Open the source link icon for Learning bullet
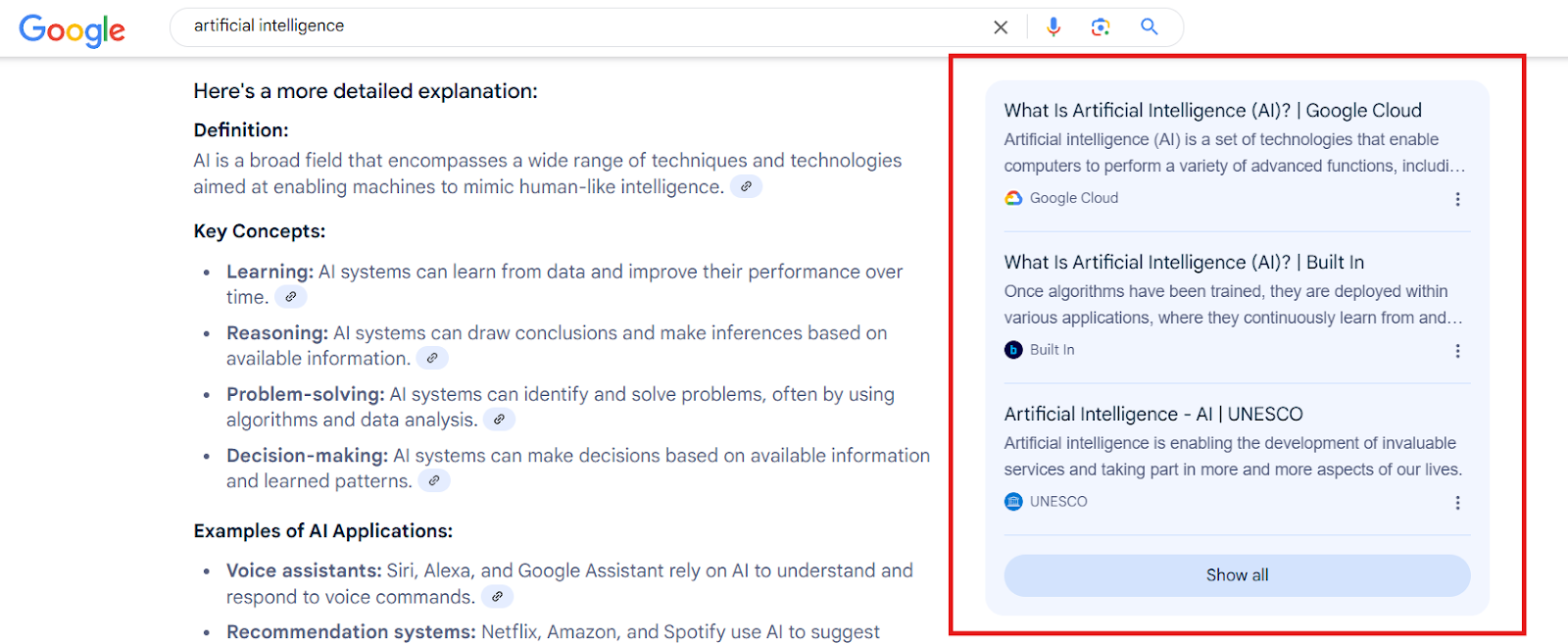 (x=291, y=297)
